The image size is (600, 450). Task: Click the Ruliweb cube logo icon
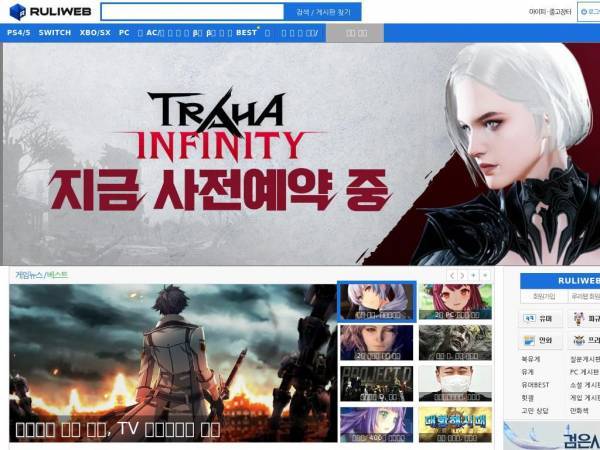(x=17, y=12)
